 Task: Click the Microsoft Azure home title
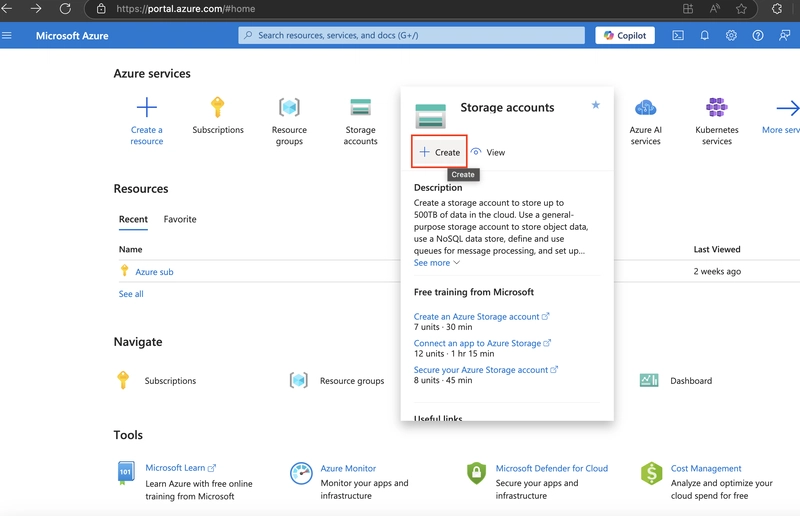[72, 36]
